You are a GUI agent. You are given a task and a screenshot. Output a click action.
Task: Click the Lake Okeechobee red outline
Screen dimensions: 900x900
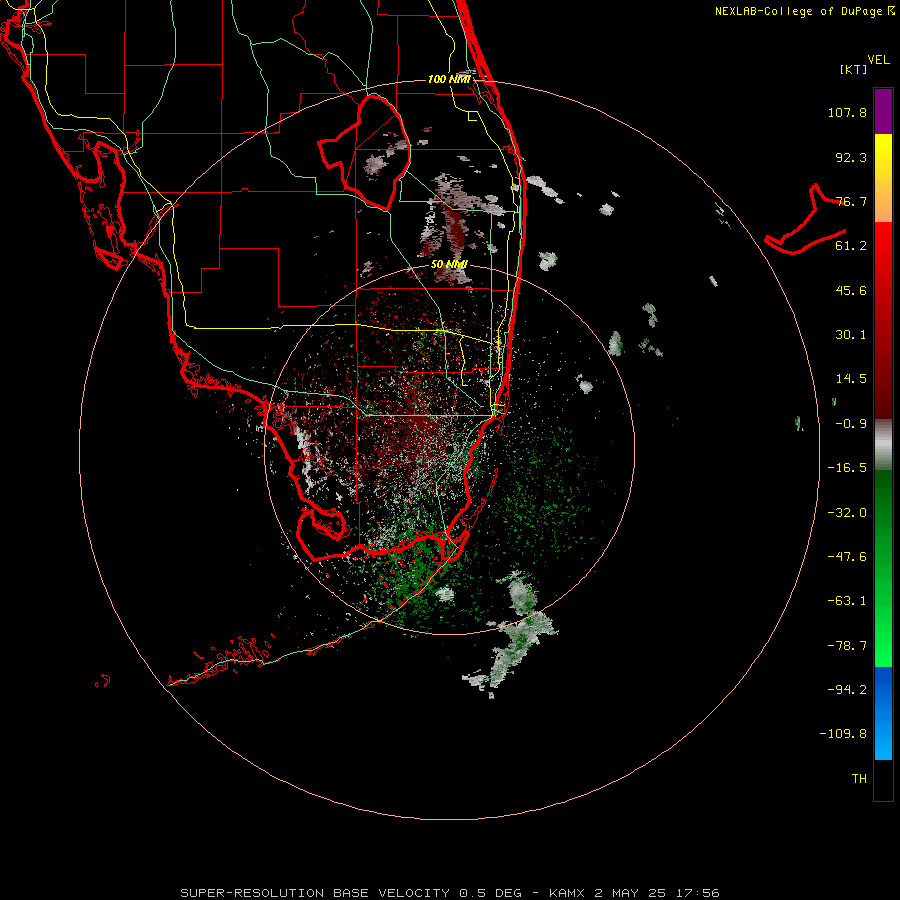[x=364, y=153]
